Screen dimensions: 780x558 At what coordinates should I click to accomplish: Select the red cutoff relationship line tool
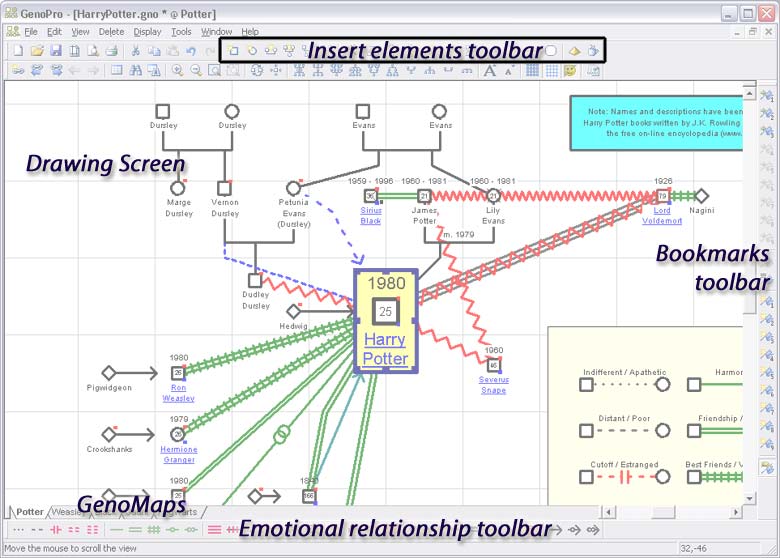[56, 530]
